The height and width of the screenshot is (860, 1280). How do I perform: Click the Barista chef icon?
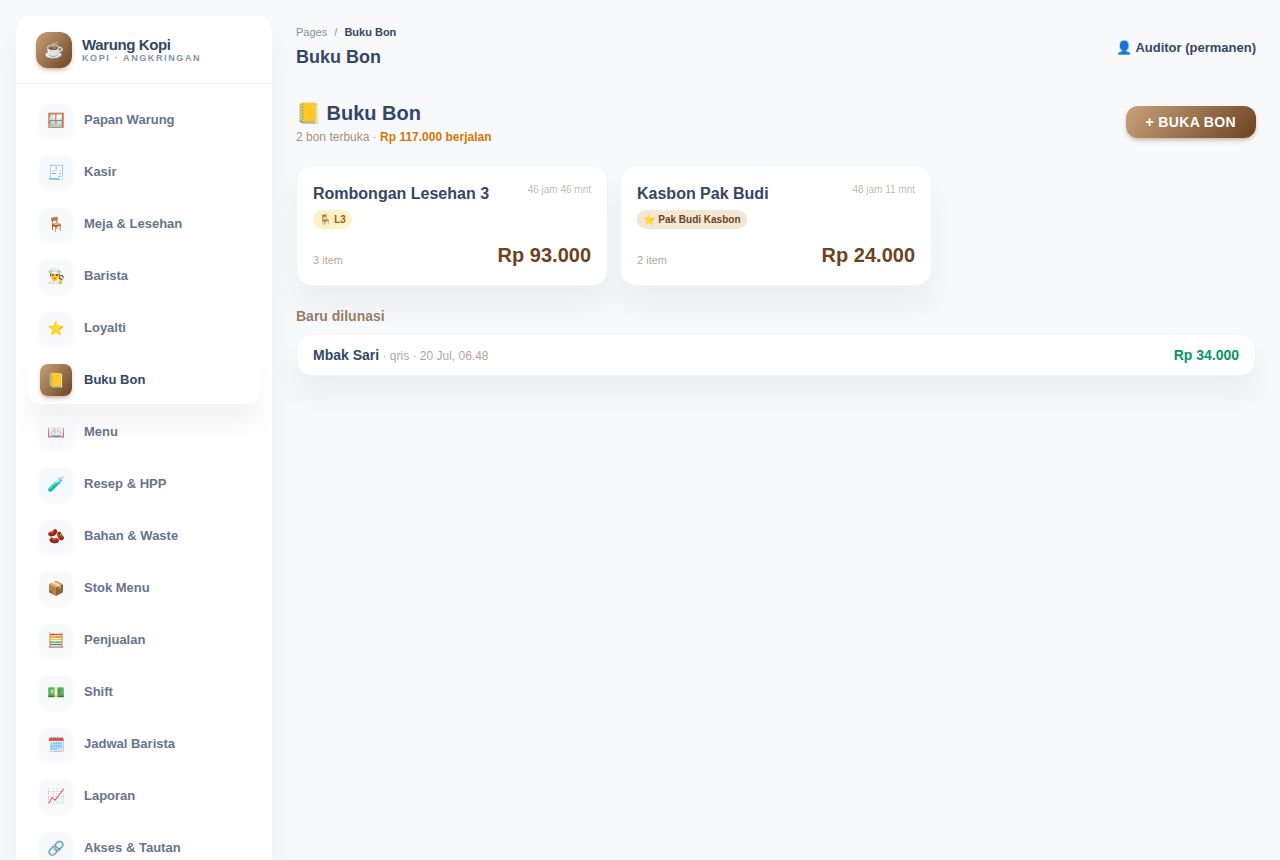tap(56, 276)
